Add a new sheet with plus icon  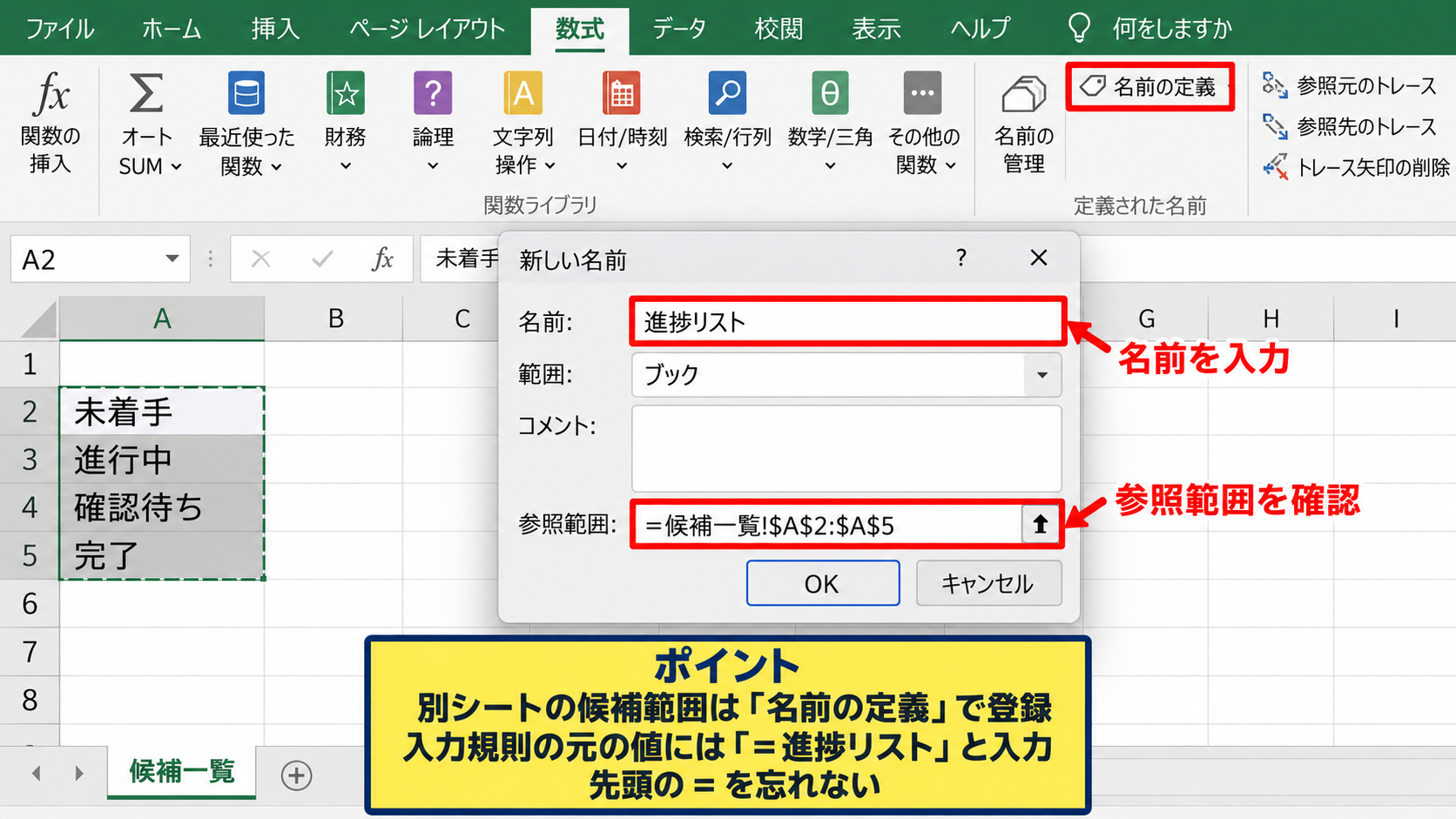pos(296,775)
